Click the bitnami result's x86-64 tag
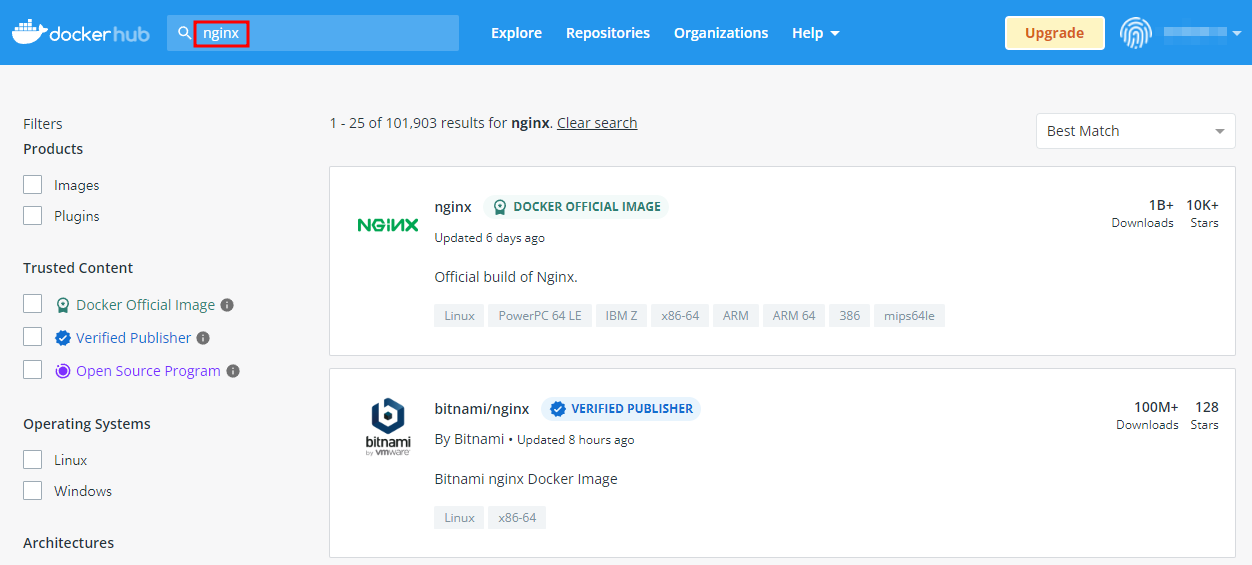The image size is (1252, 565). coord(517,518)
